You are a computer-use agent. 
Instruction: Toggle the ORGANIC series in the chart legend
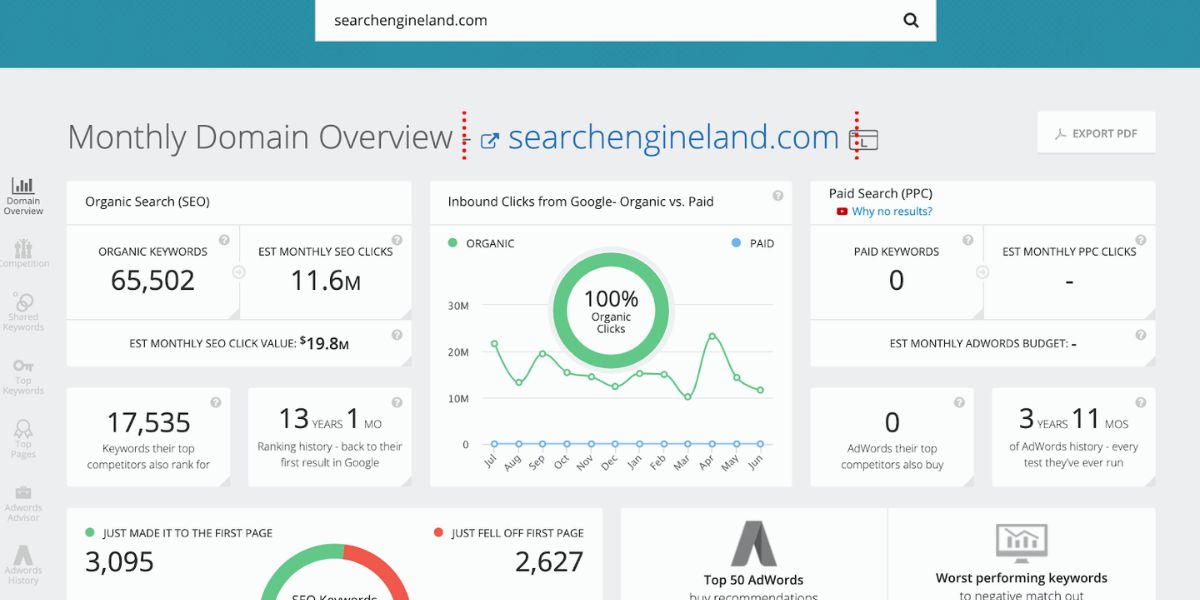coord(481,243)
